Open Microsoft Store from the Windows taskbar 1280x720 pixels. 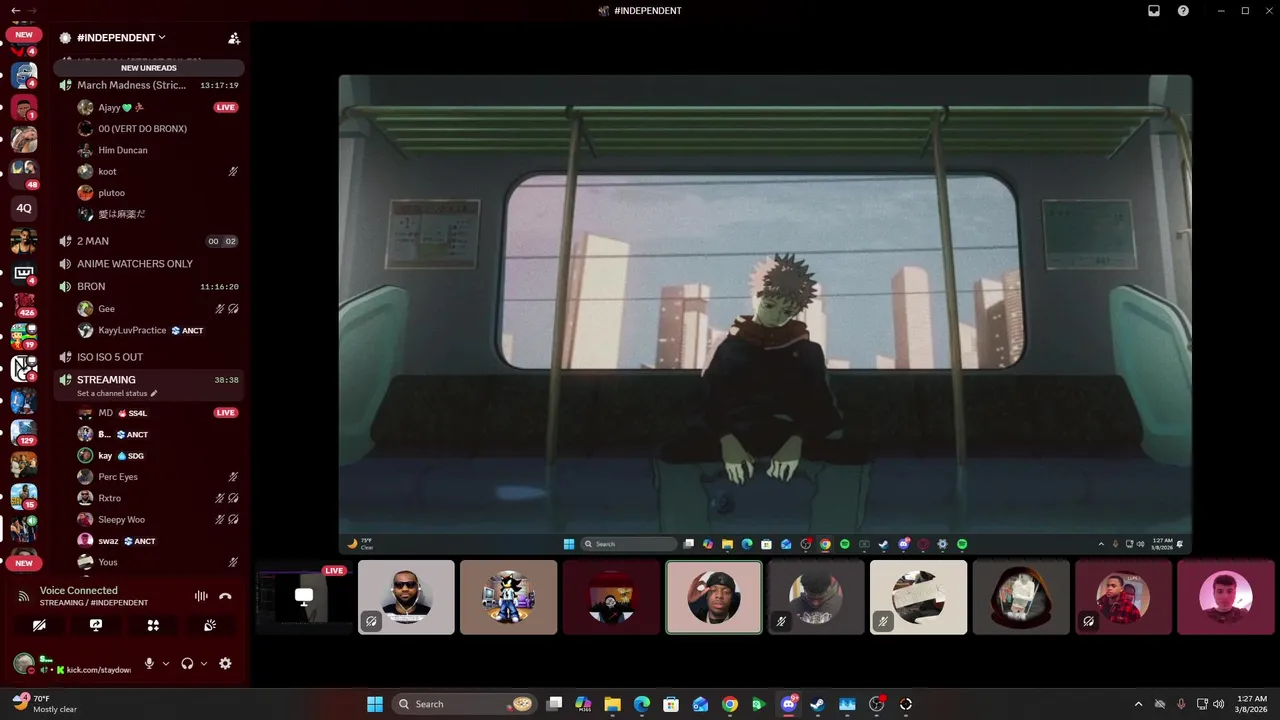tap(671, 704)
